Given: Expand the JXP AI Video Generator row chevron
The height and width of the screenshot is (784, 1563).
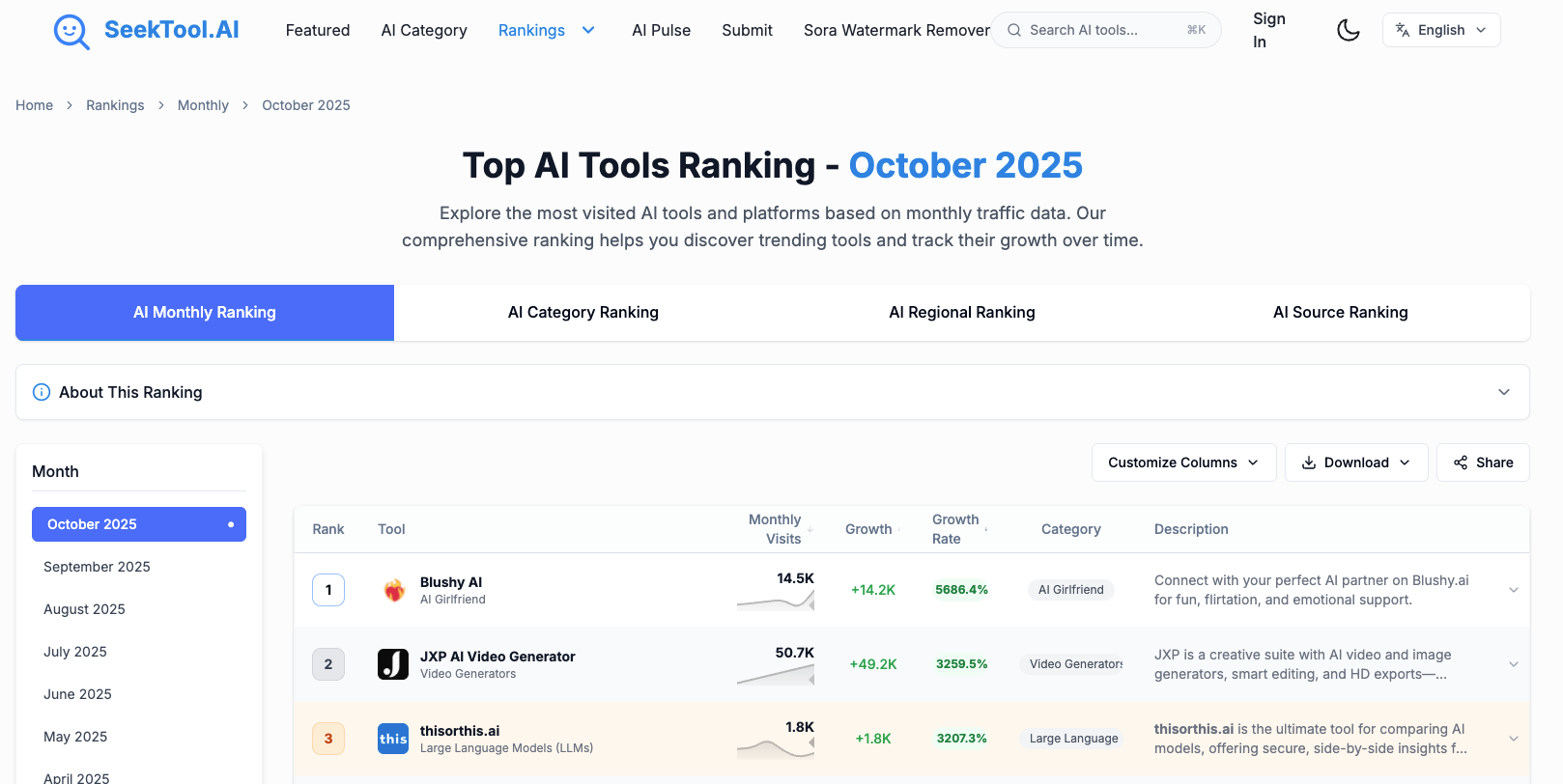Looking at the screenshot, I should tap(1514, 664).
